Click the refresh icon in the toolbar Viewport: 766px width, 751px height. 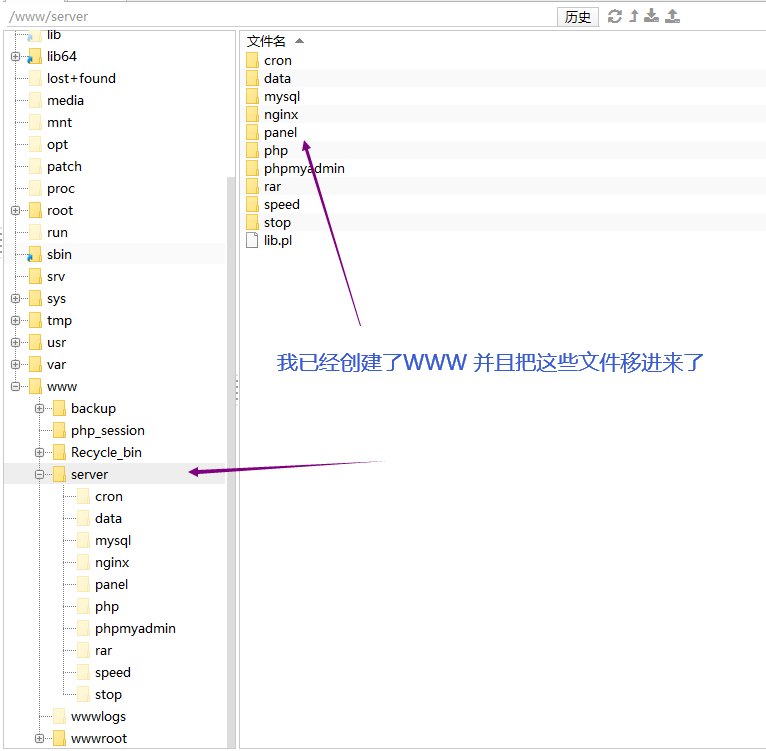615,16
